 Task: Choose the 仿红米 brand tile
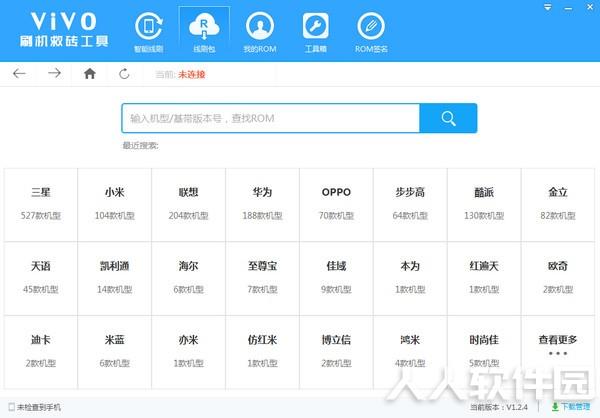click(x=262, y=352)
